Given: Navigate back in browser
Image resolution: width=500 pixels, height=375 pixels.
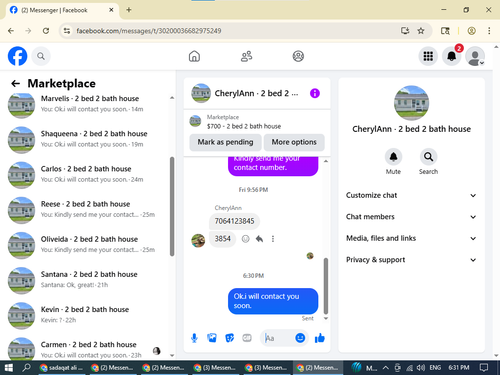Looking at the screenshot, I should 11,31.
